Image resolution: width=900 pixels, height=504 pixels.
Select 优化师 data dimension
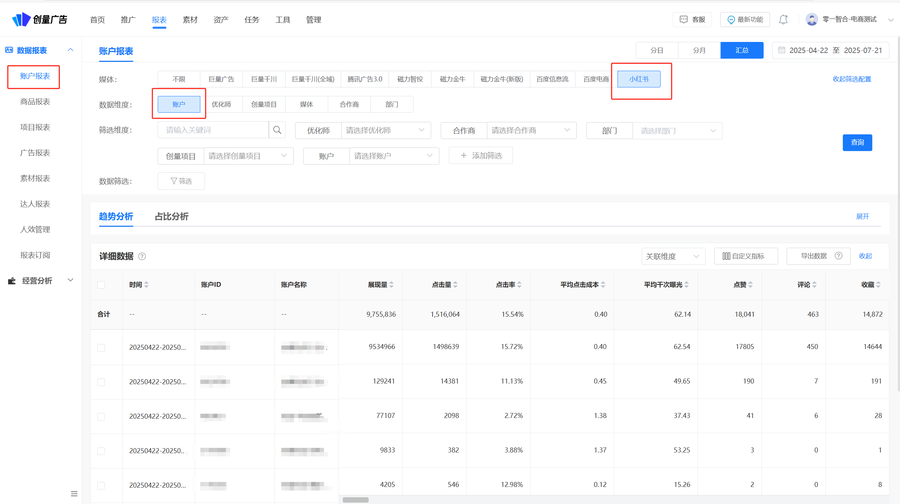pos(222,104)
